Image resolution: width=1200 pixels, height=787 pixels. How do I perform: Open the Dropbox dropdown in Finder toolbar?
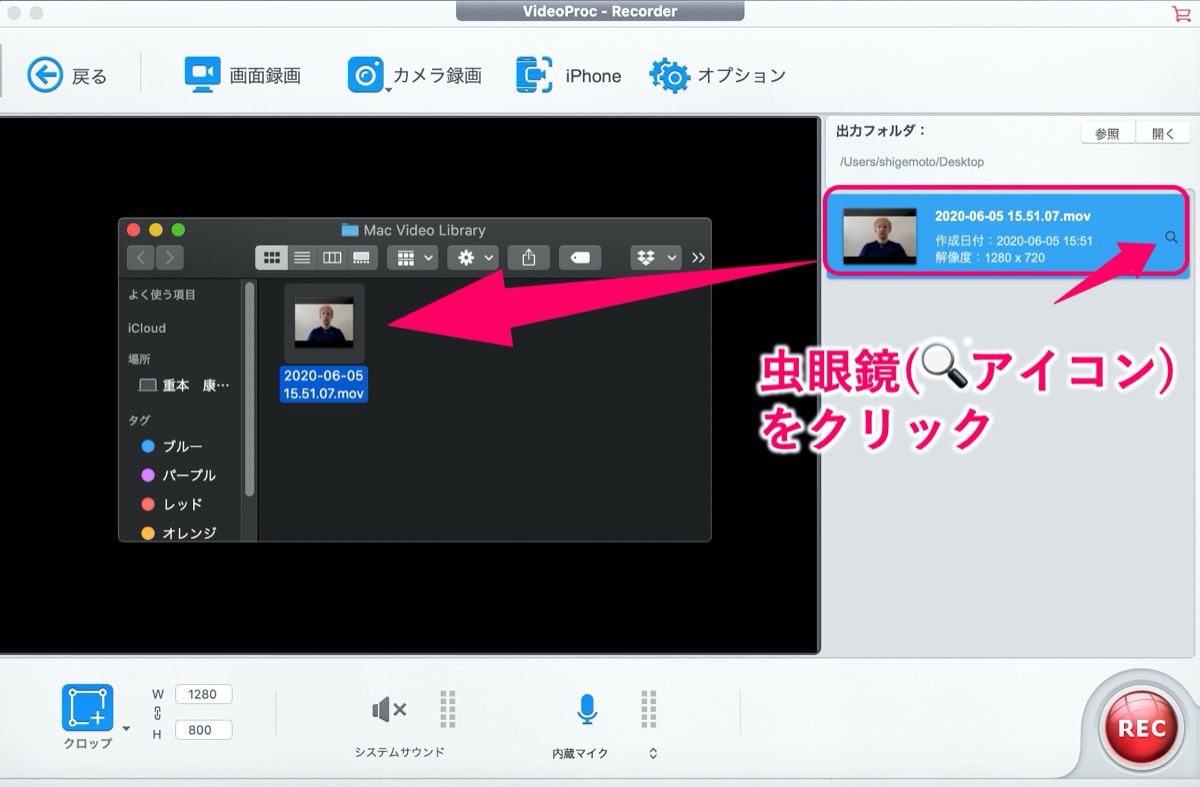[656, 258]
